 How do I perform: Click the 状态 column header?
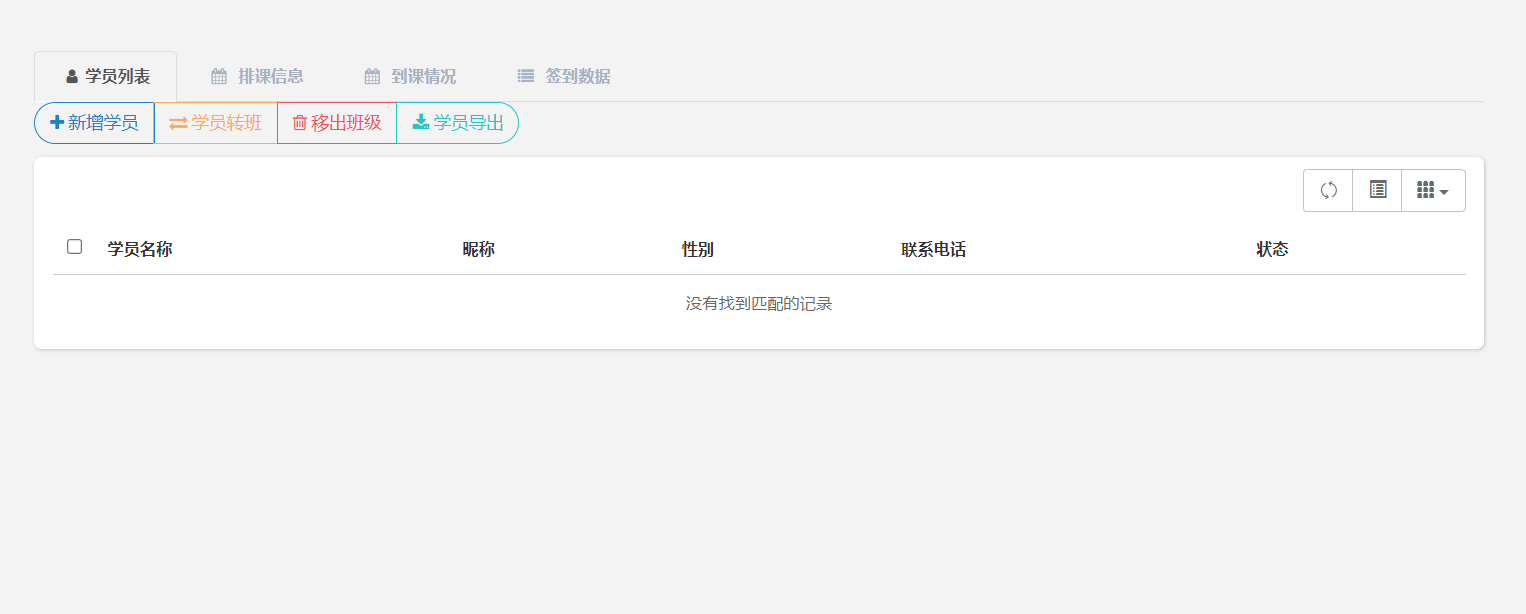coord(1272,249)
